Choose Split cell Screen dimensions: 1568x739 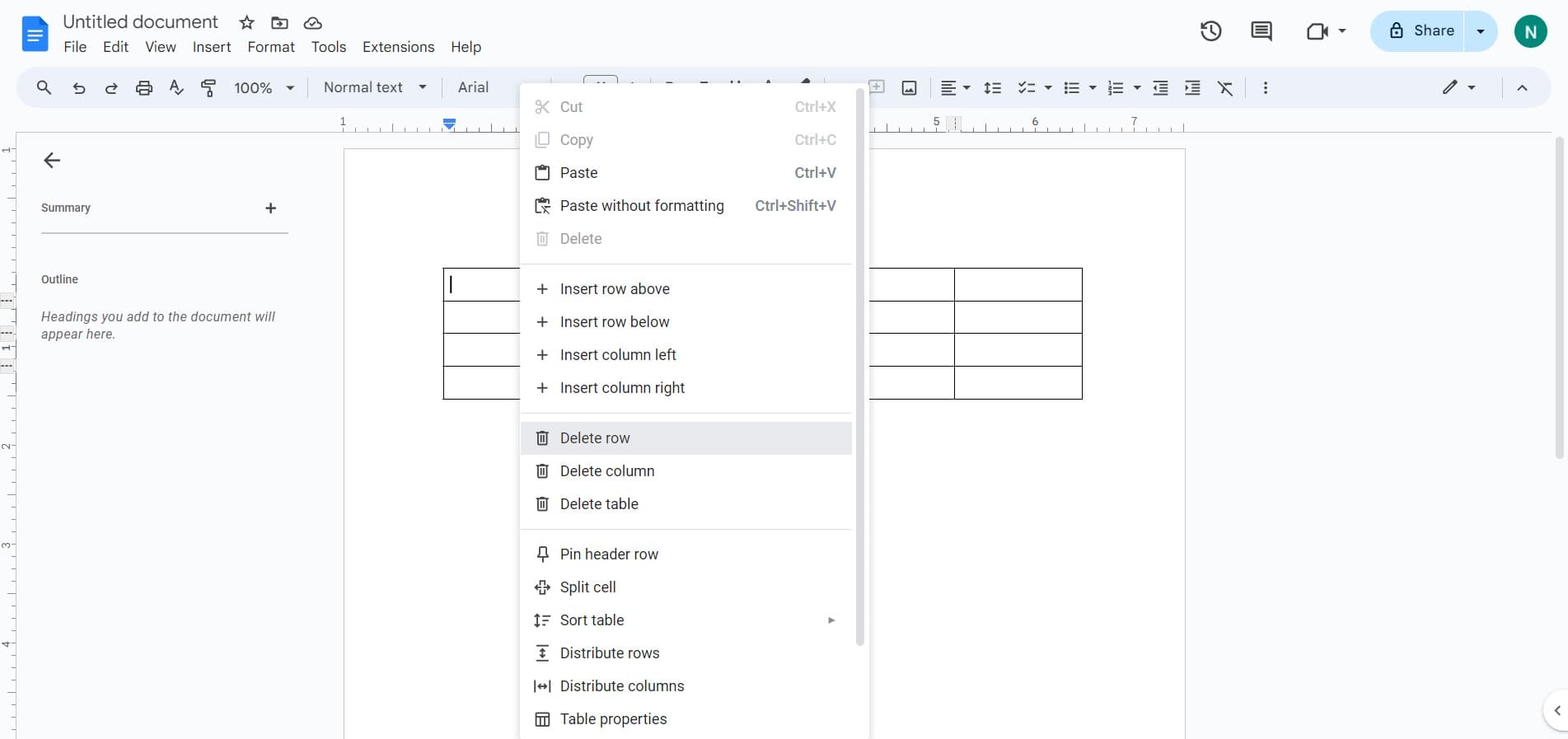(x=686, y=587)
